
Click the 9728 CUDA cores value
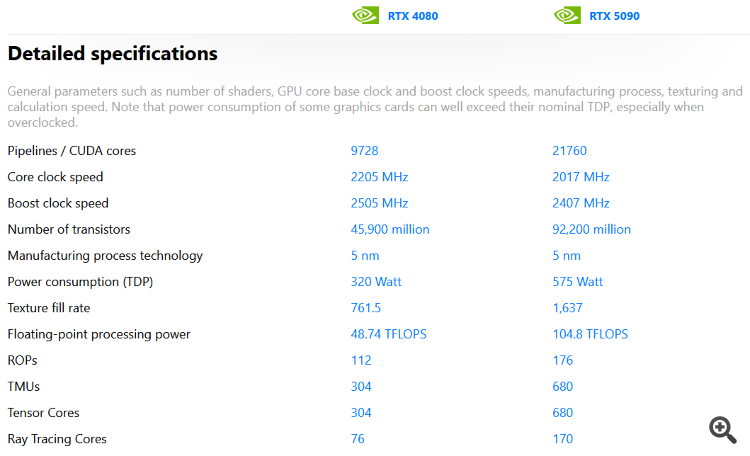[x=364, y=151]
